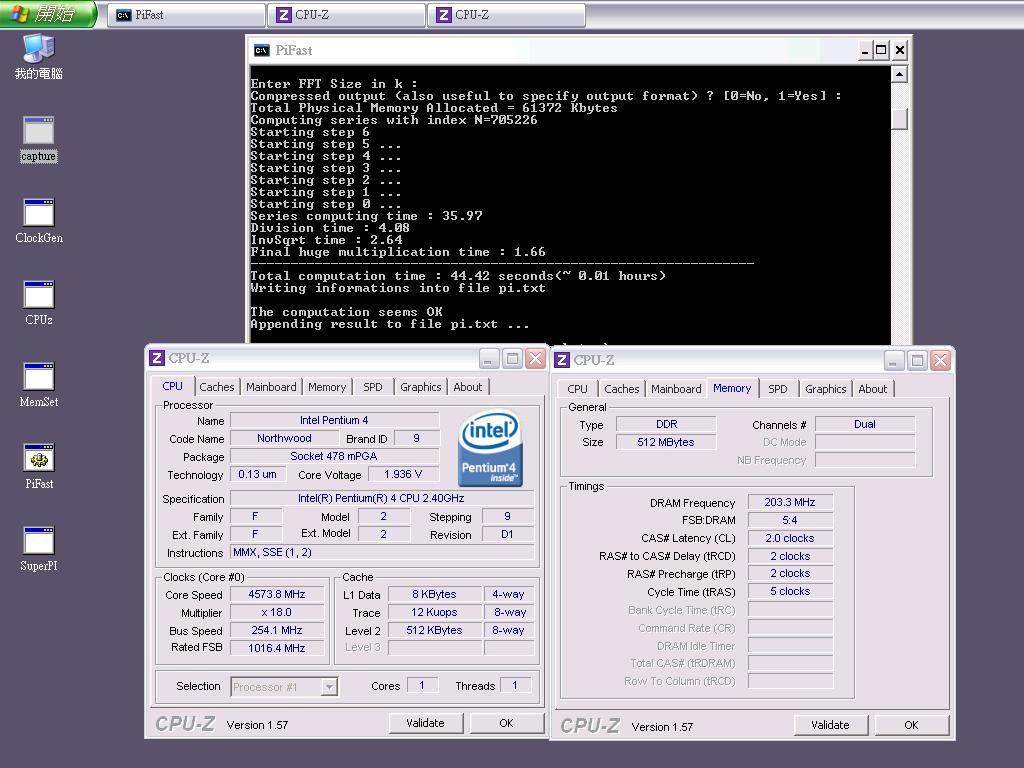Click the Intel Pentium 4 logo
Viewport: 1024px width, 768px height.
(490, 448)
